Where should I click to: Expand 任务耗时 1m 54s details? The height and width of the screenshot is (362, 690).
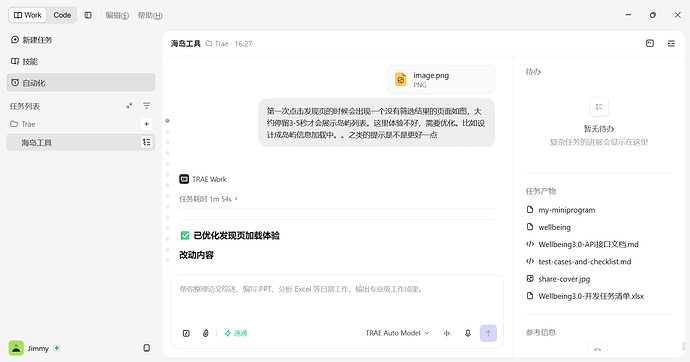pos(208,199)
